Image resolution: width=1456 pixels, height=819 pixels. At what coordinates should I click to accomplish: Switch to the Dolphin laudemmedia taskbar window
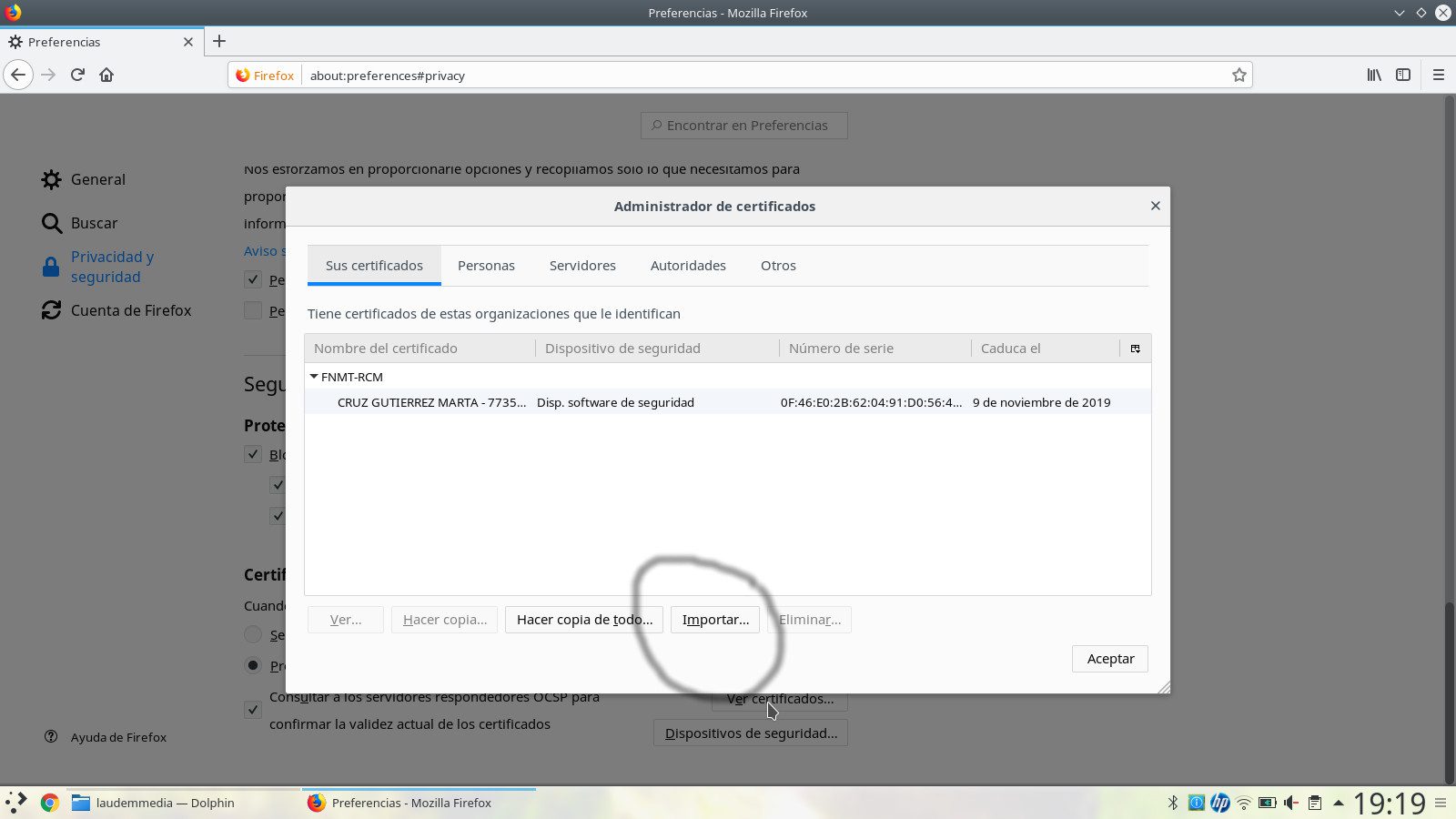coord(183,803)
